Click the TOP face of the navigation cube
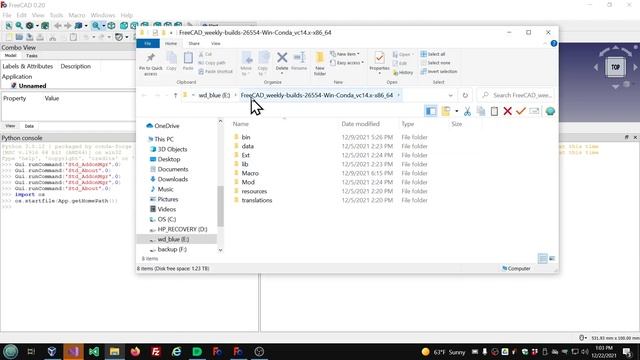640x360 pixels. [x=616, y=67]
